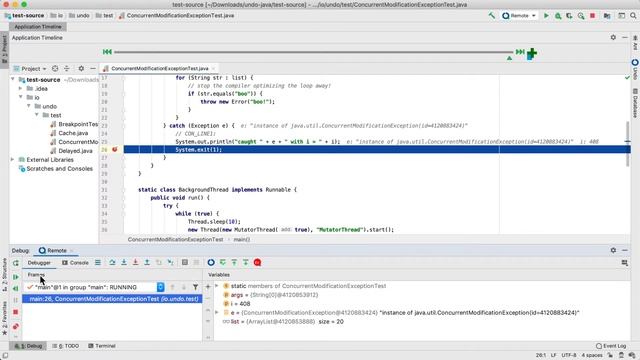Select list ArrayList variable row

click(x=283, y=322)
